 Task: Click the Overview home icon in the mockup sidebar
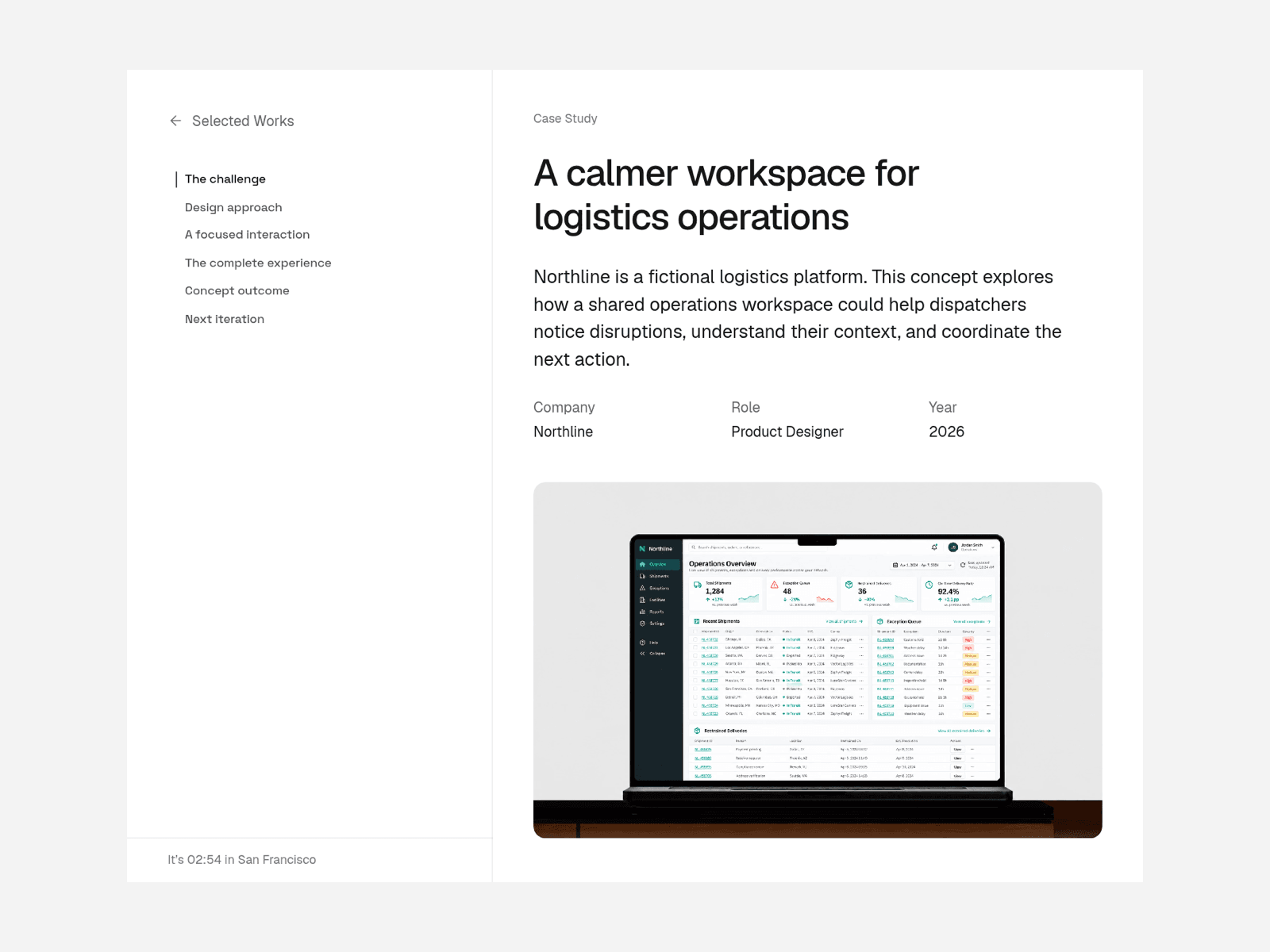click(x=642, y=564)
